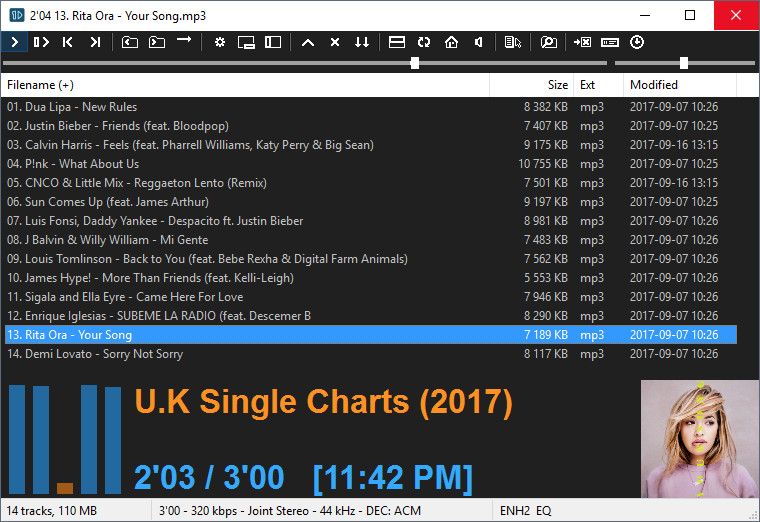The image size is (760, 522).
Task: Click the up chevron toolbar icon
Action: pos(308,42)
